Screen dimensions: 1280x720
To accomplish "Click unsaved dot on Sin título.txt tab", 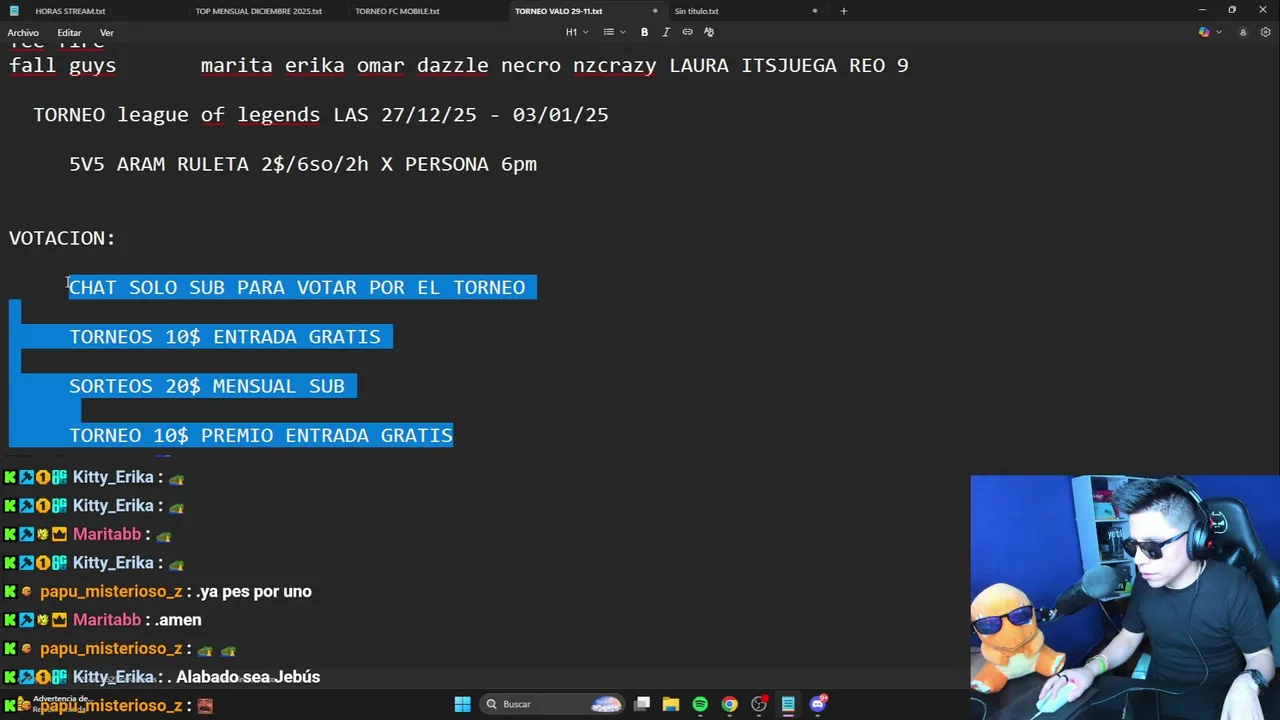I will pyautogui.click(x=815, y=11).
